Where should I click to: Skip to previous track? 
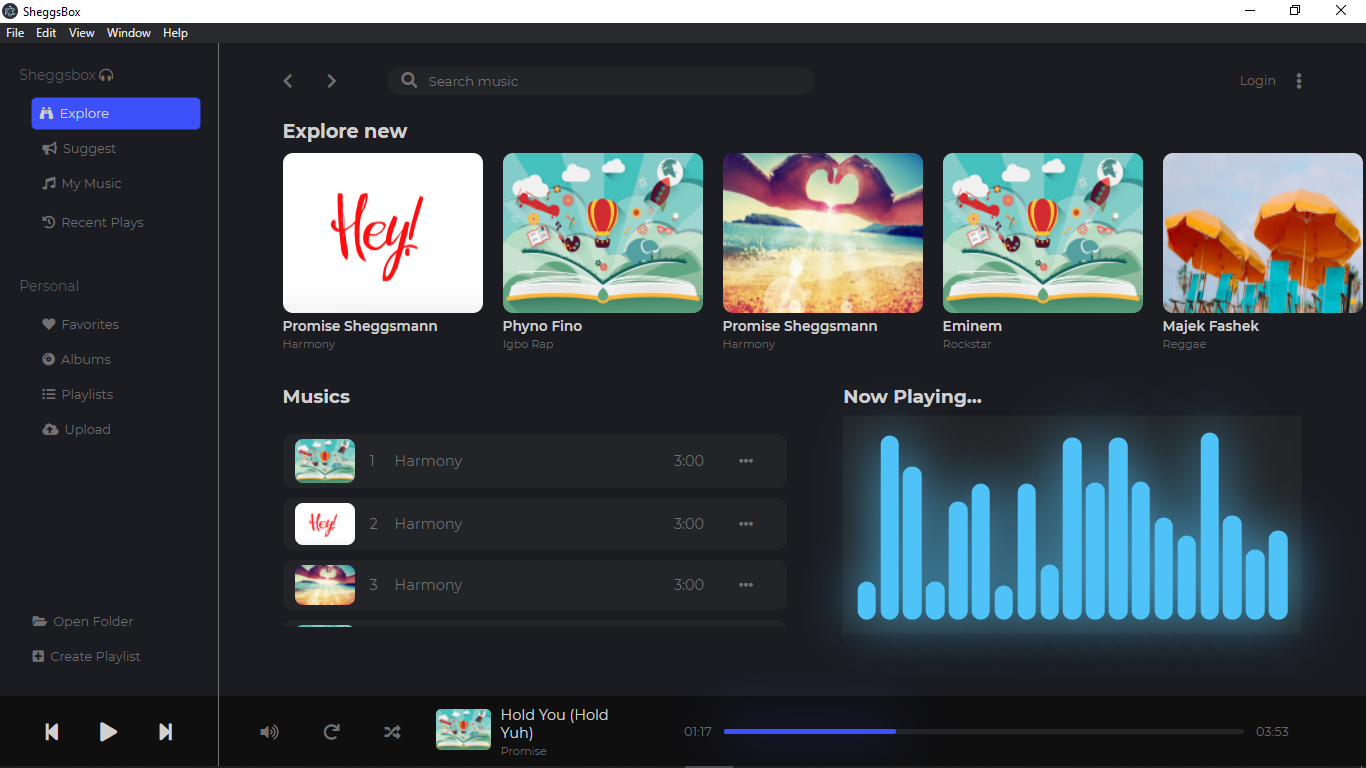click(52, 732)
